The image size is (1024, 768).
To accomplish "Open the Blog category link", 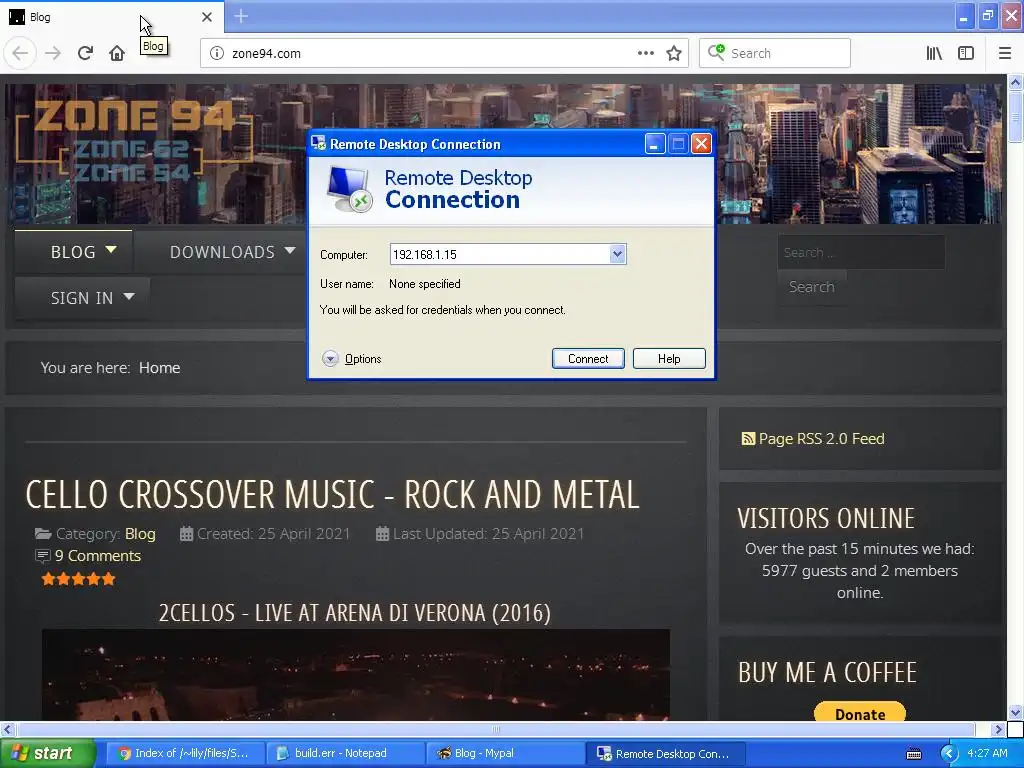I will 140,534.
